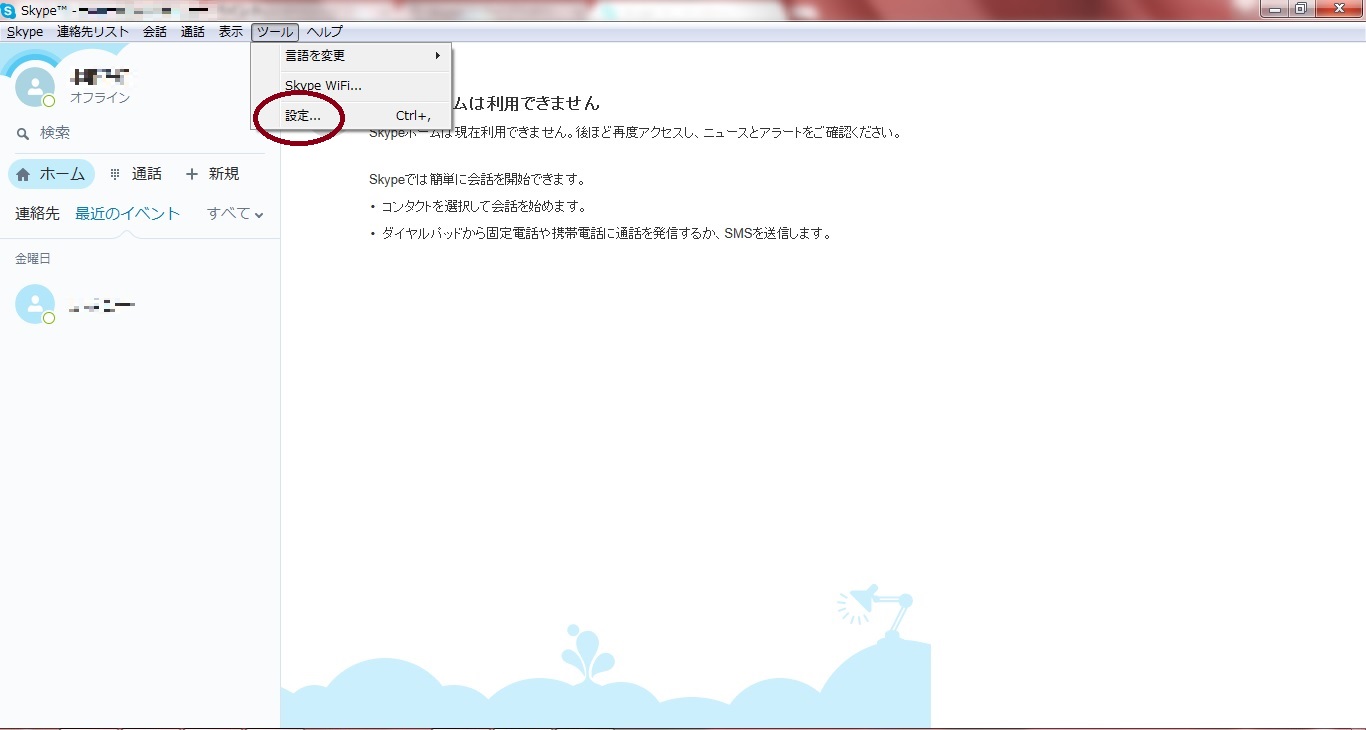
Task: Click the 新規 button
Action: (212, 174)
